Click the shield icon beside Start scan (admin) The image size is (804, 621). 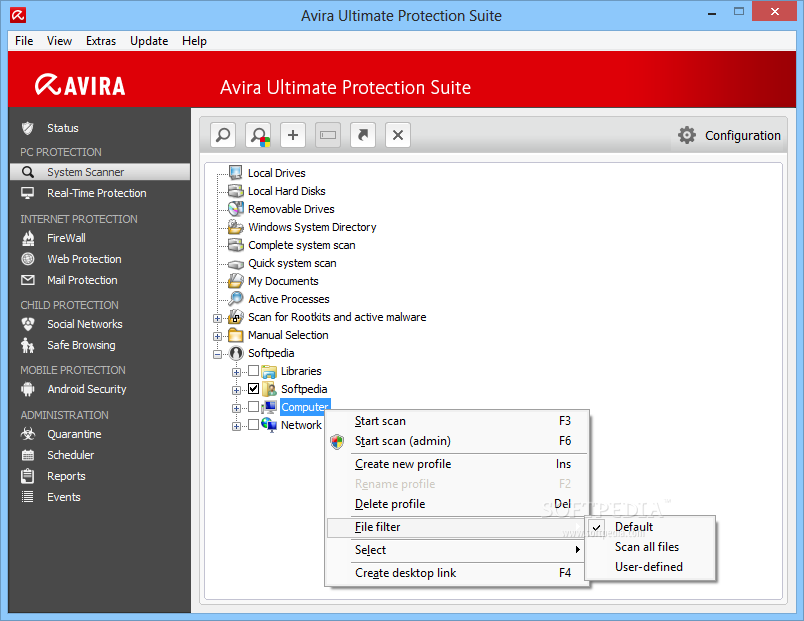pyautogui.click(x=337, y=441)
